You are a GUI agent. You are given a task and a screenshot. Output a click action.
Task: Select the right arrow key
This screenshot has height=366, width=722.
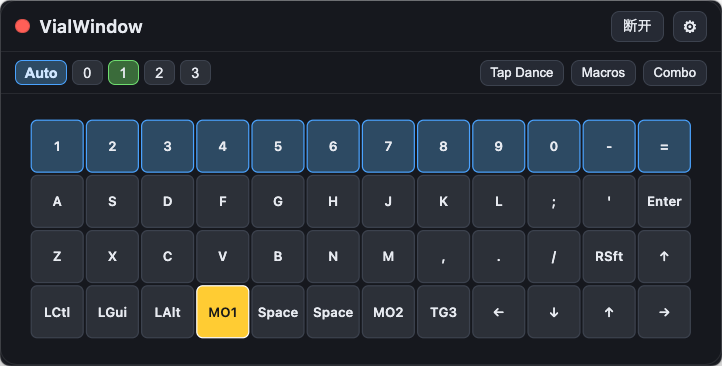pos(664,312)
